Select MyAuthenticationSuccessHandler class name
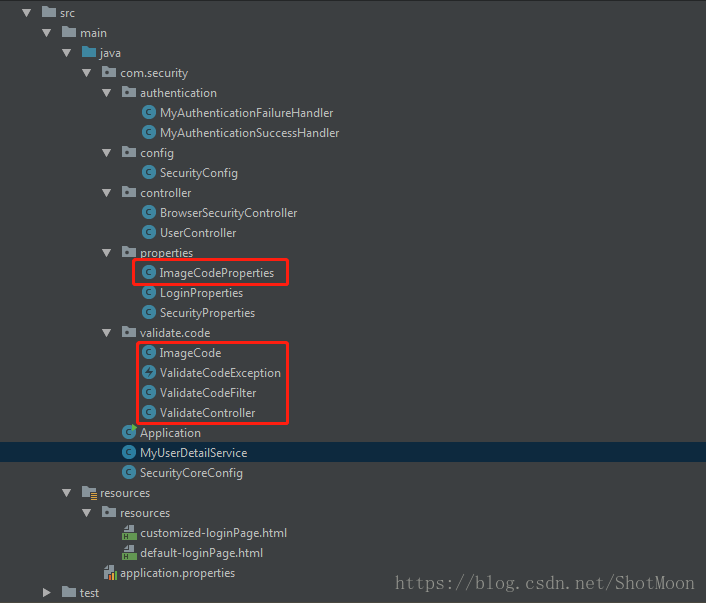This screenshot has height=603, width=706. (x=249, y=133)
